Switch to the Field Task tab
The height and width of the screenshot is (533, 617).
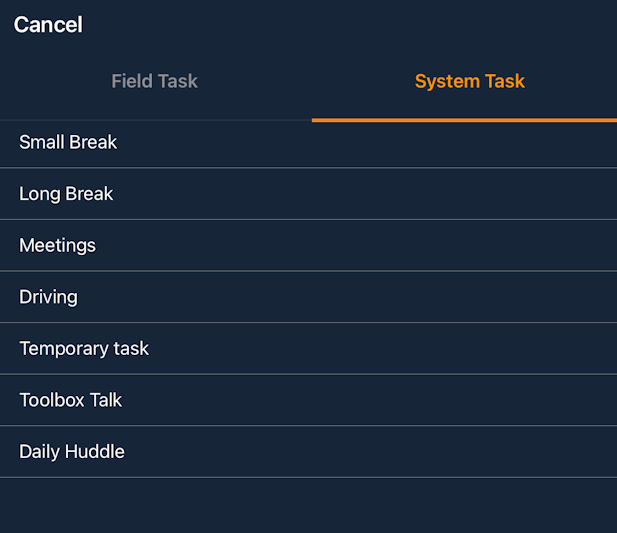coord(154,82)
